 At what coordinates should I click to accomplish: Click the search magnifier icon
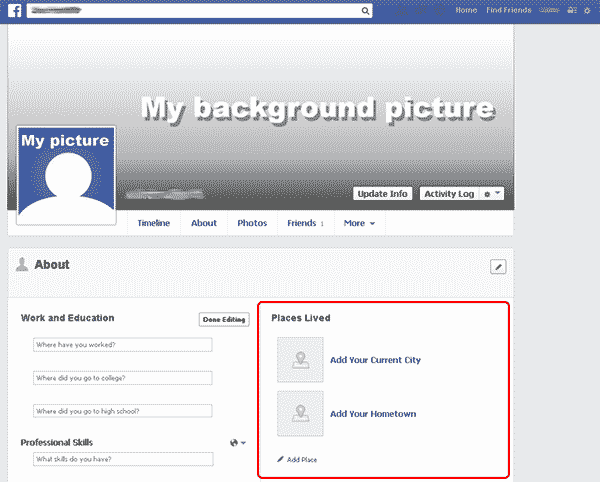pos(365,11)
